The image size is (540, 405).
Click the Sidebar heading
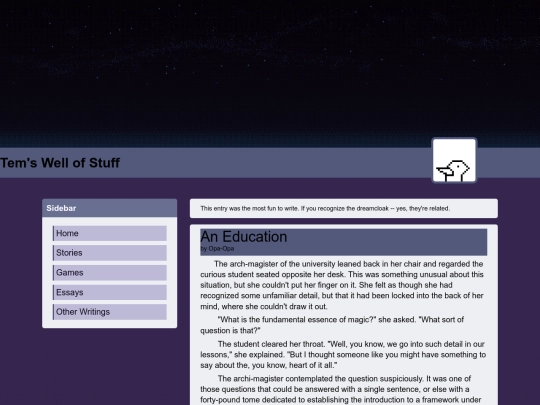[x=61, y=208]
